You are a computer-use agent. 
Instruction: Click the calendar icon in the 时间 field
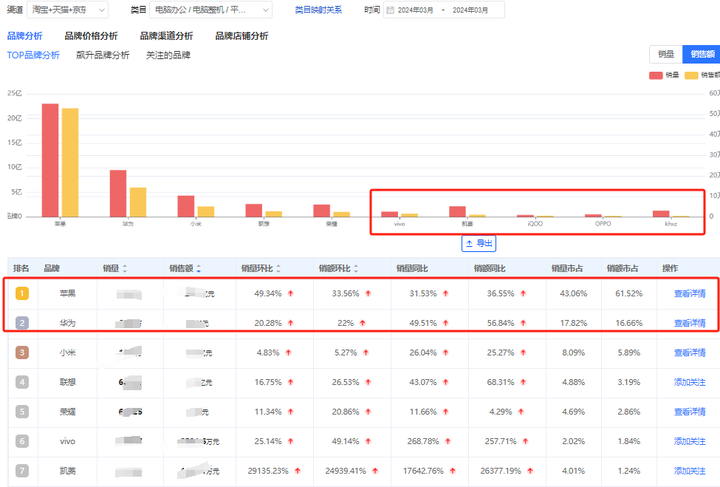click(x=390, y=10)
